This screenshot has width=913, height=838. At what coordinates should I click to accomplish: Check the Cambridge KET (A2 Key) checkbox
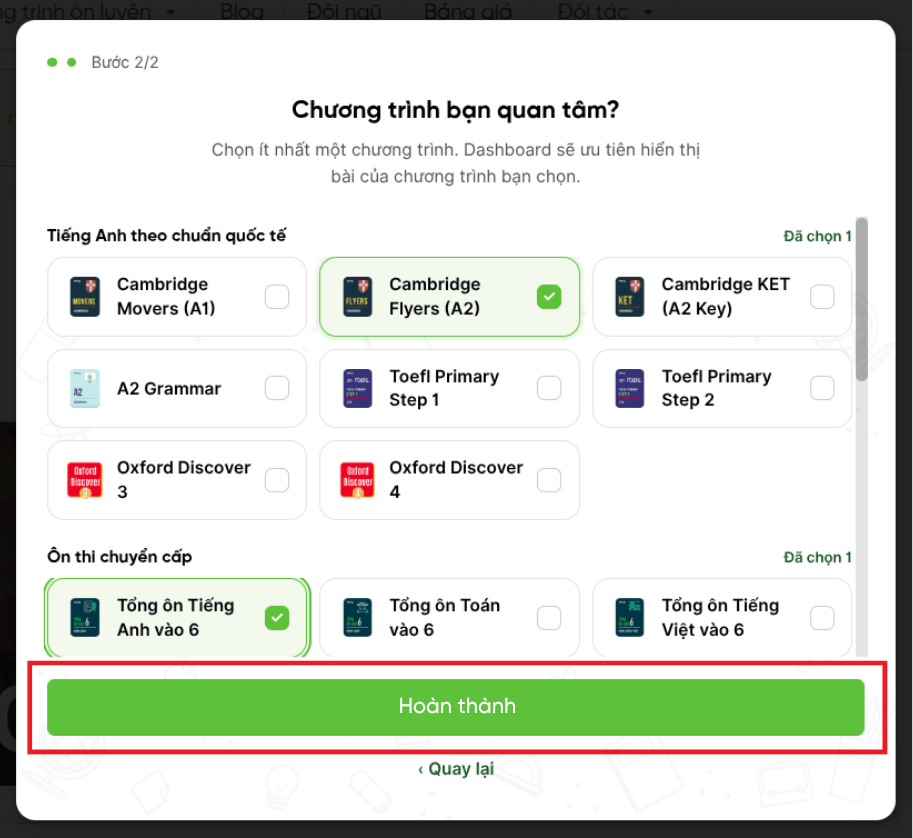pos(822,297)
